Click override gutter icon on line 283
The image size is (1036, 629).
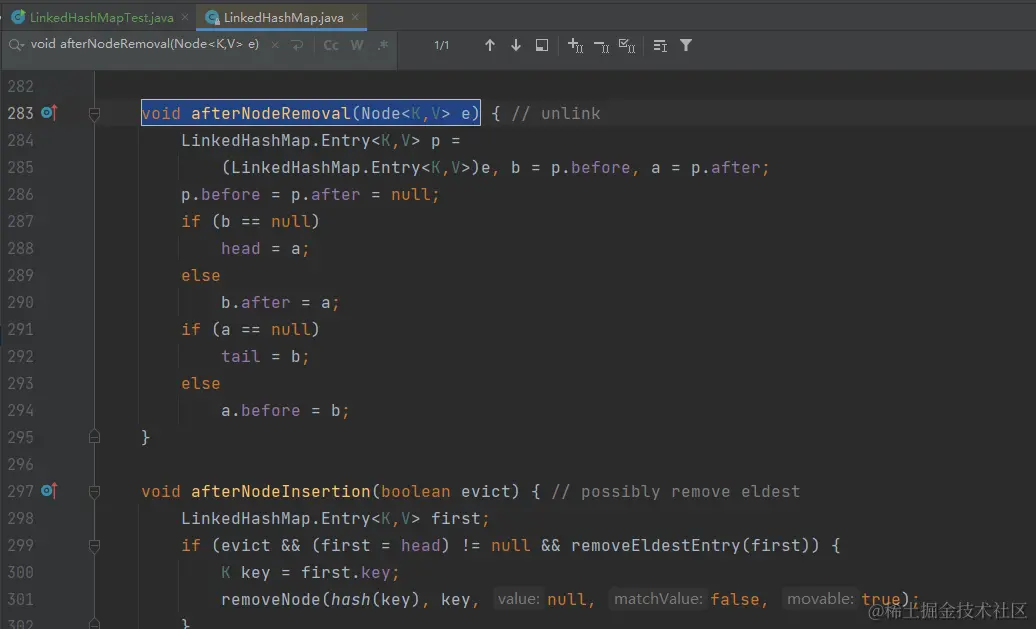pyautogui.click(x=49, y=113)
